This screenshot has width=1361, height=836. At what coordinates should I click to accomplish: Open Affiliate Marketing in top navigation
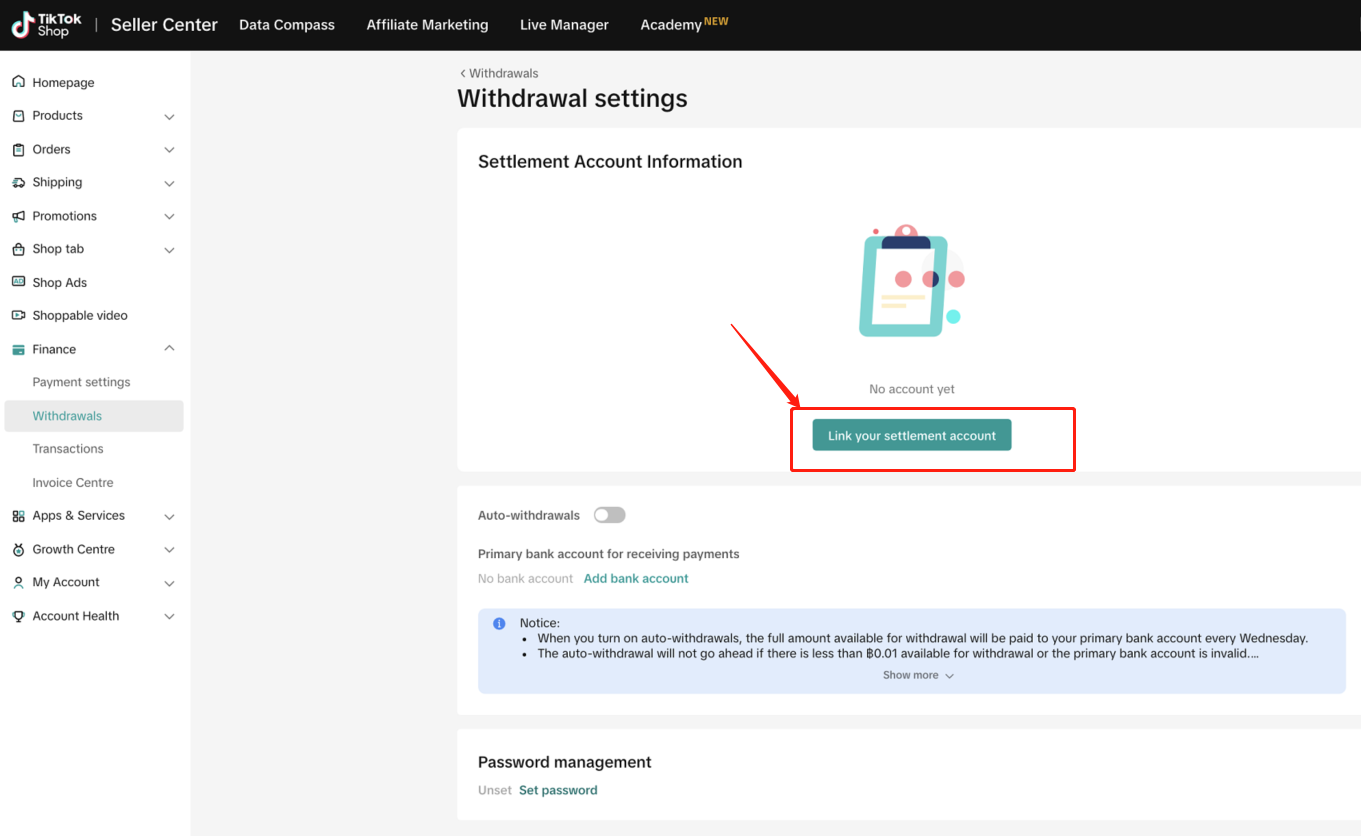[x=427, y=25]
